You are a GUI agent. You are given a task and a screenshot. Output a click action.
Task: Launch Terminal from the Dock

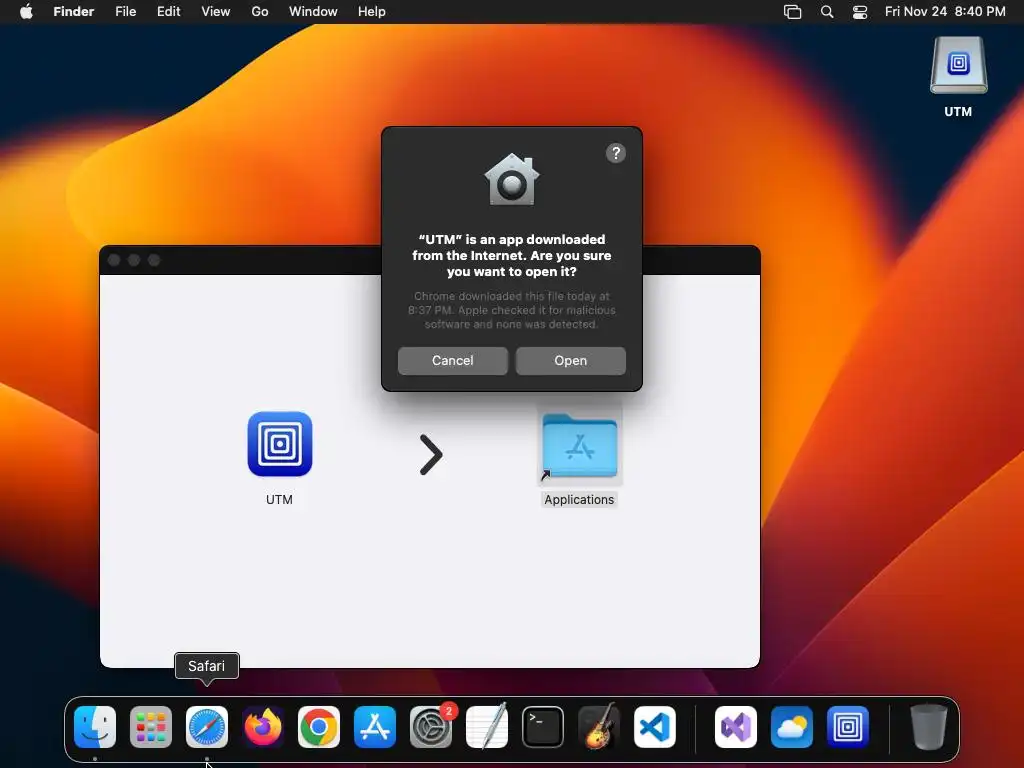tap(543, 727)
